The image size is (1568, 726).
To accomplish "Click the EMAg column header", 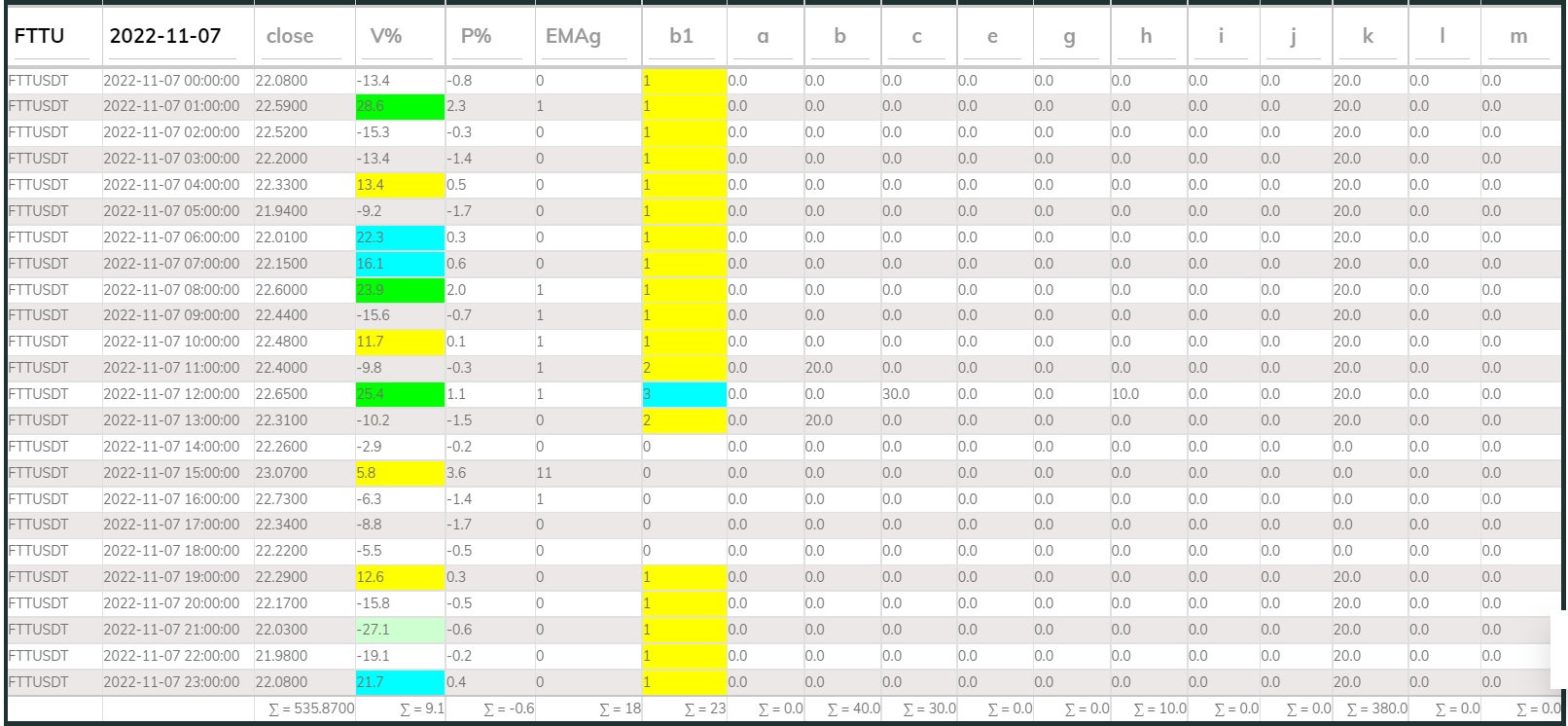I will (x=573, y=36).
